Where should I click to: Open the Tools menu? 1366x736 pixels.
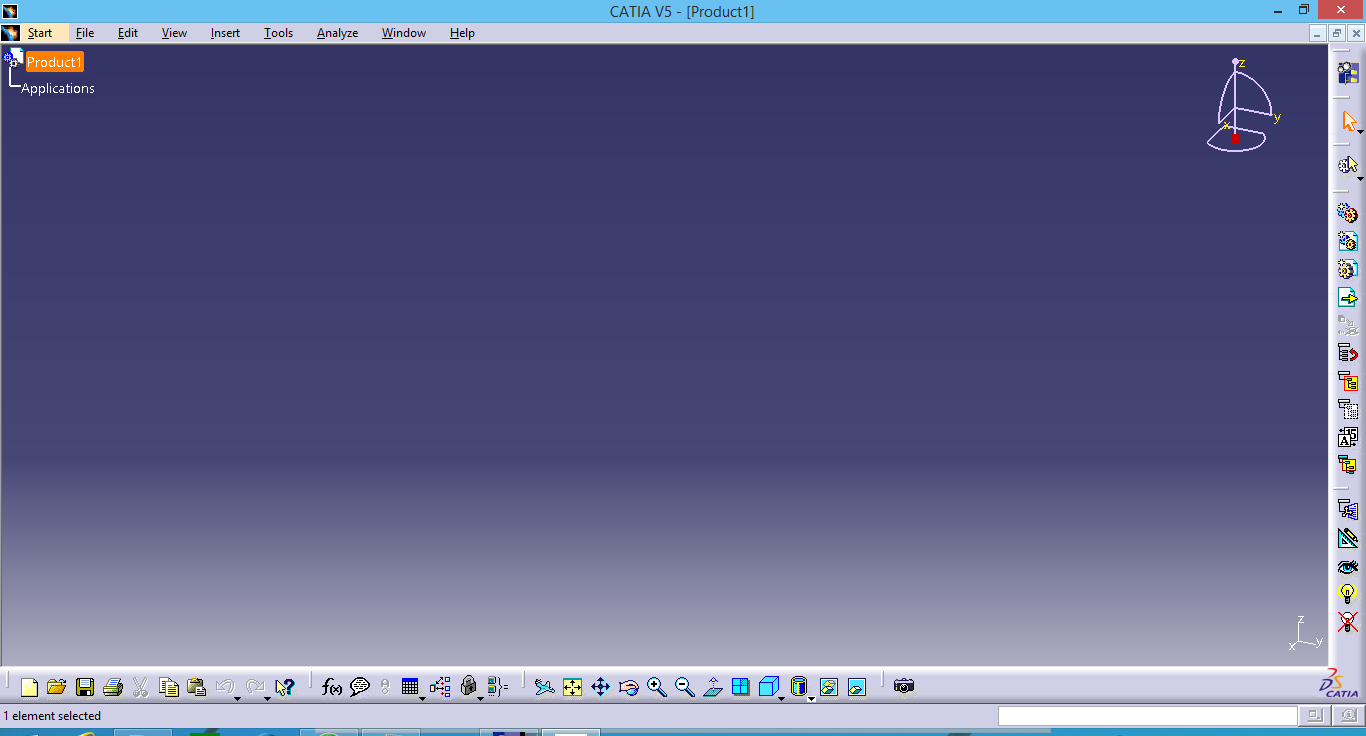278,33
